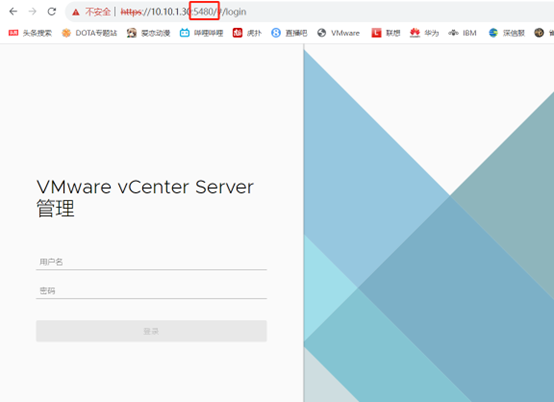Open the 头条搜索 bookmark
The image size is (554, 402).
(x=30, y=33)
